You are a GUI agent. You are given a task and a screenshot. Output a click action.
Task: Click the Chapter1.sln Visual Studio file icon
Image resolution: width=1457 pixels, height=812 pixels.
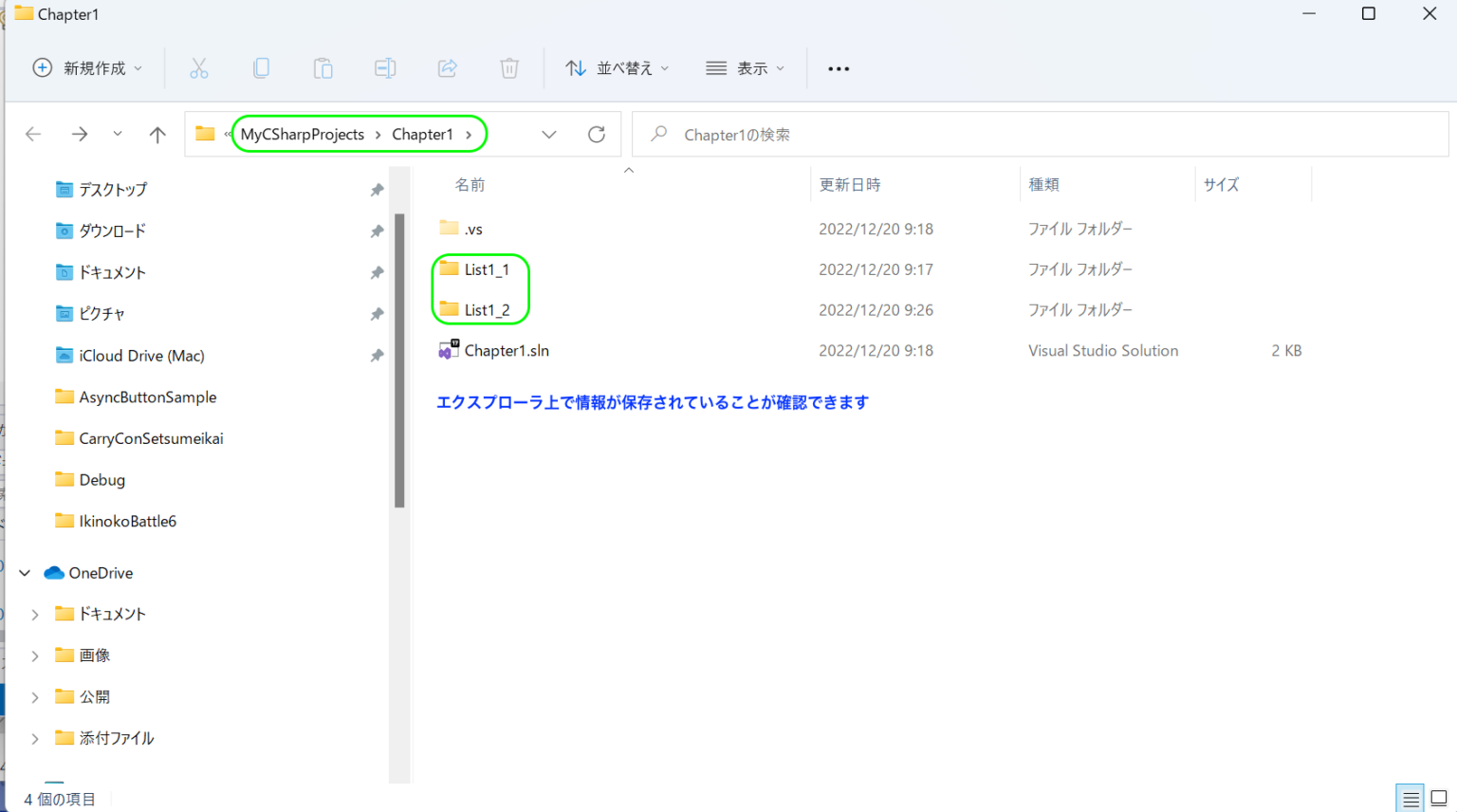pos(449,350)
